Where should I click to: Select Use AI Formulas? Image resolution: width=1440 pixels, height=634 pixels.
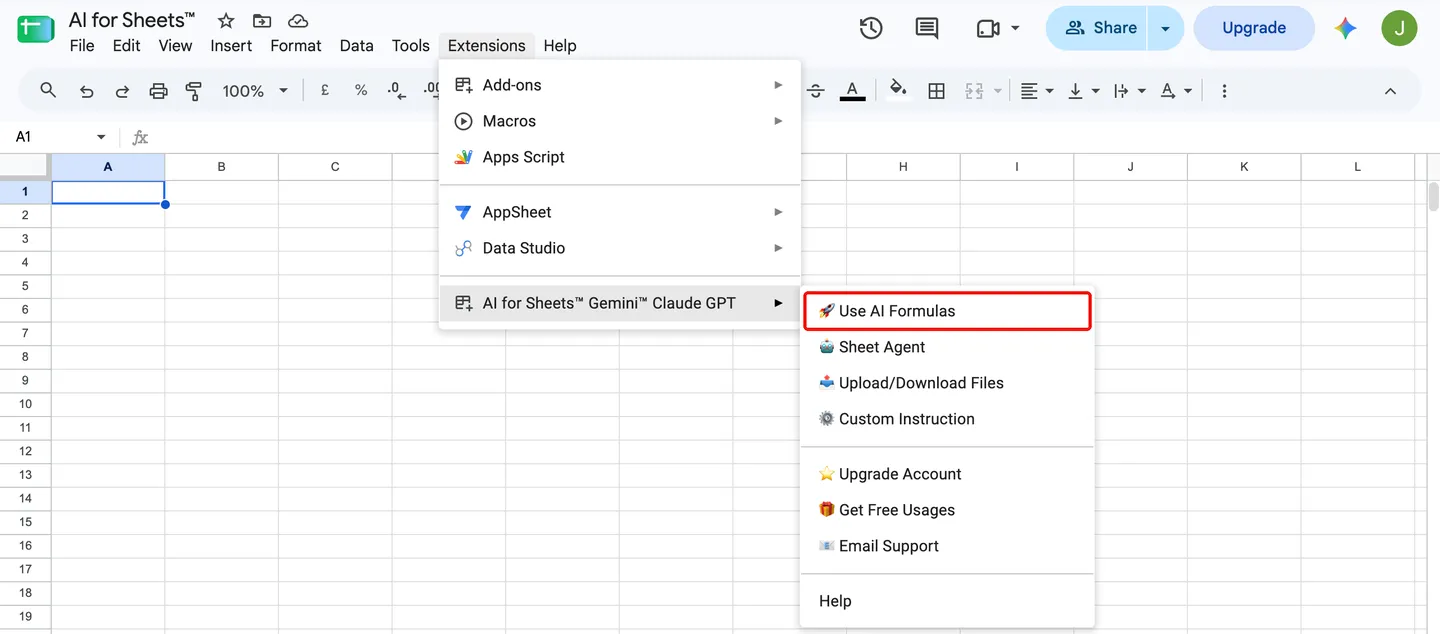[x=947, y=311]
